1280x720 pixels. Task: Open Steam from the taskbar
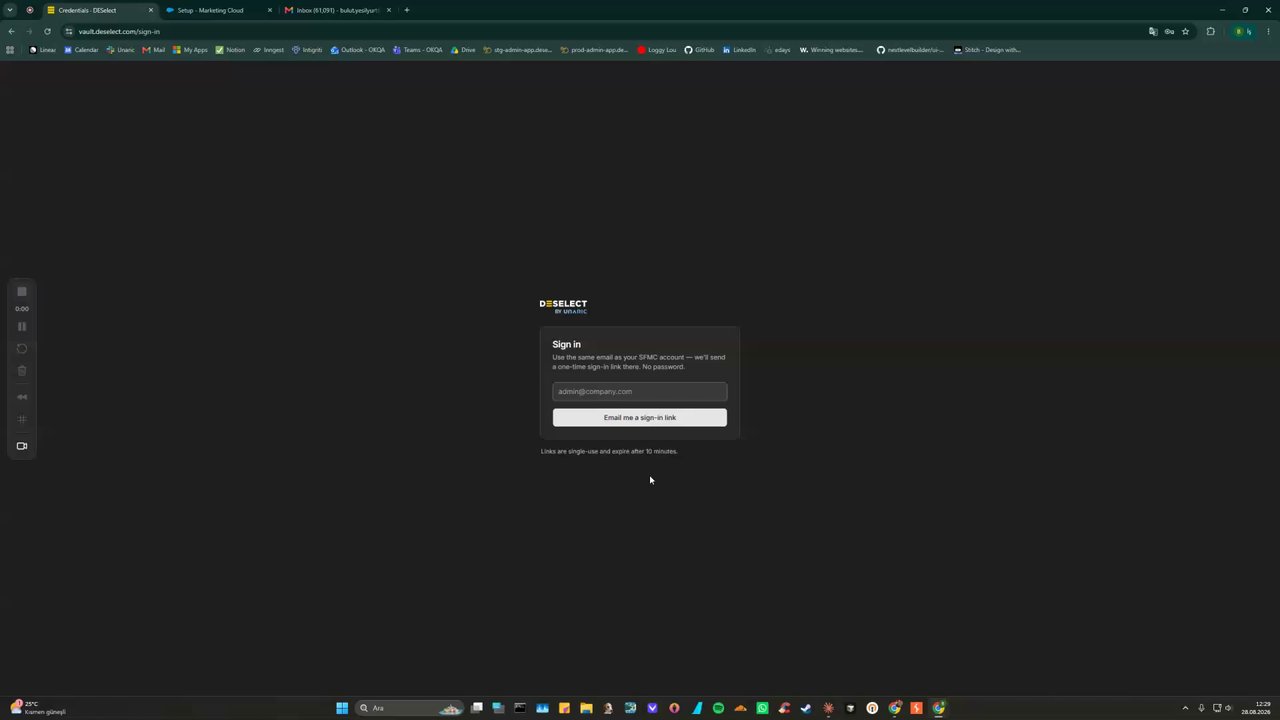point(806,708)
